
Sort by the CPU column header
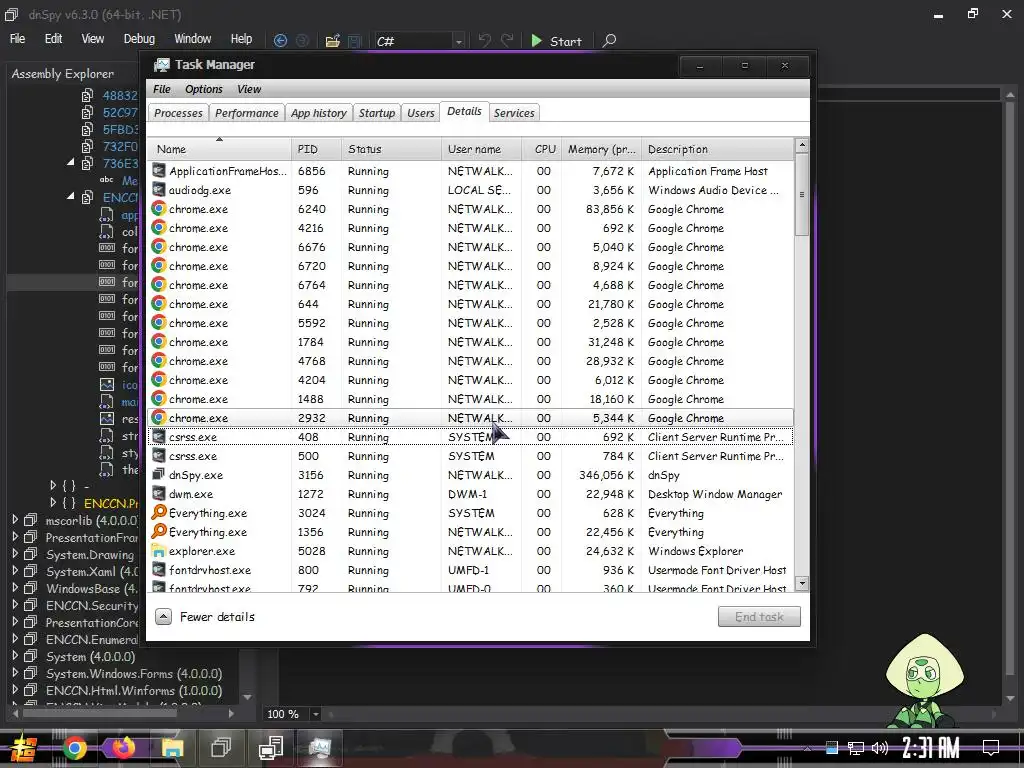point(542,149)
